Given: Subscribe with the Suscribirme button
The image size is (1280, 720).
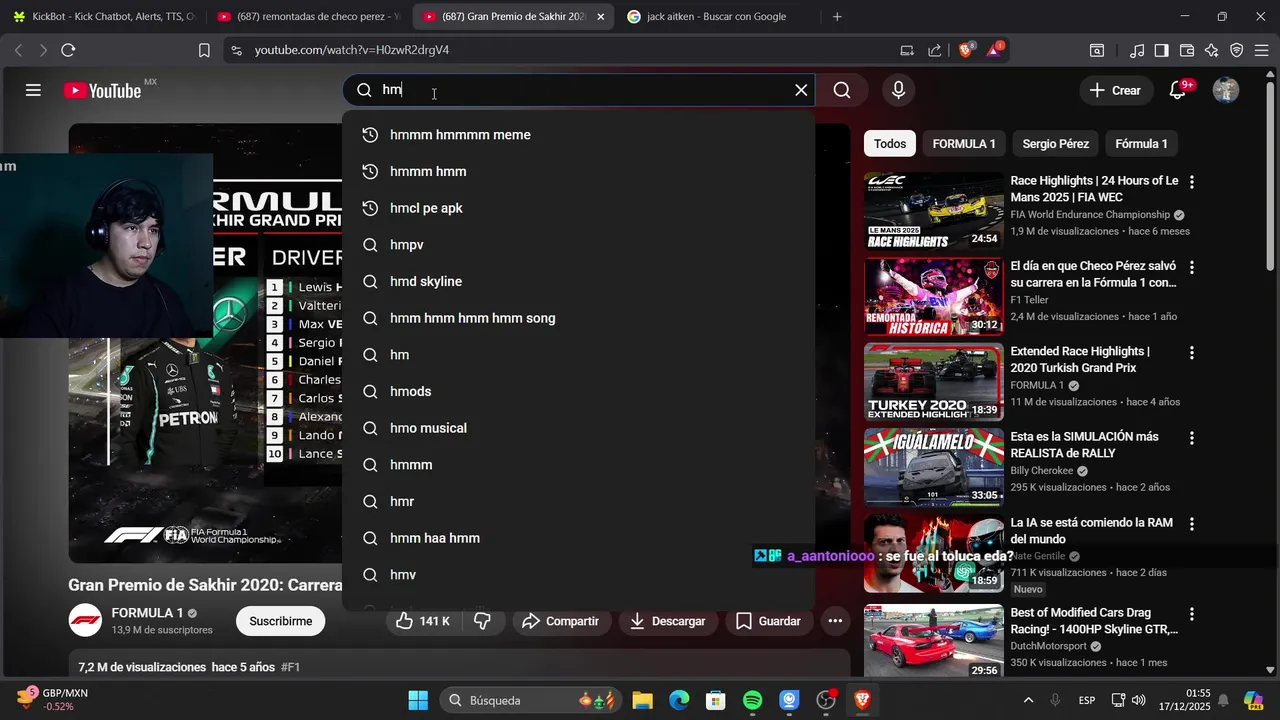Looking at the screenshot, I should [280, 621].
